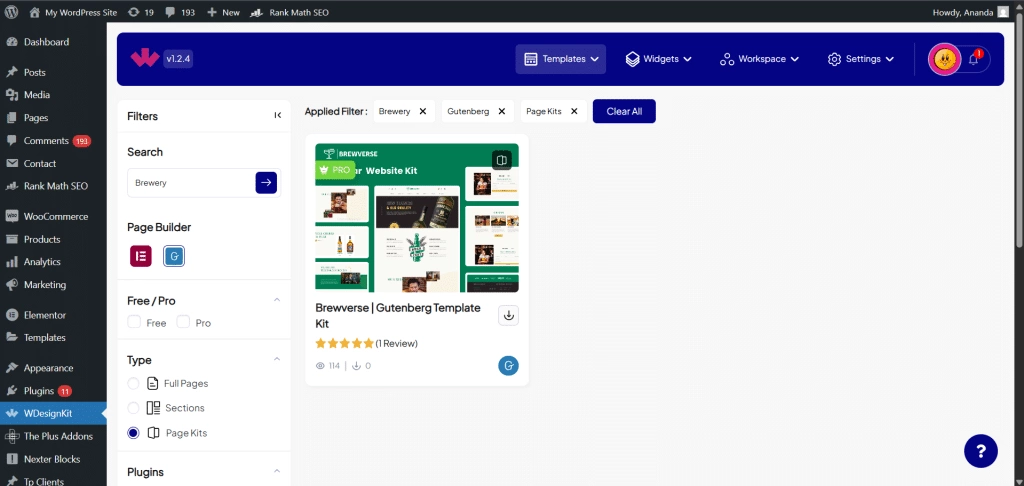The image size is (1024, 486).
Task: Open Nexter Blocks in the sidebar
Action: pos(53,459)
